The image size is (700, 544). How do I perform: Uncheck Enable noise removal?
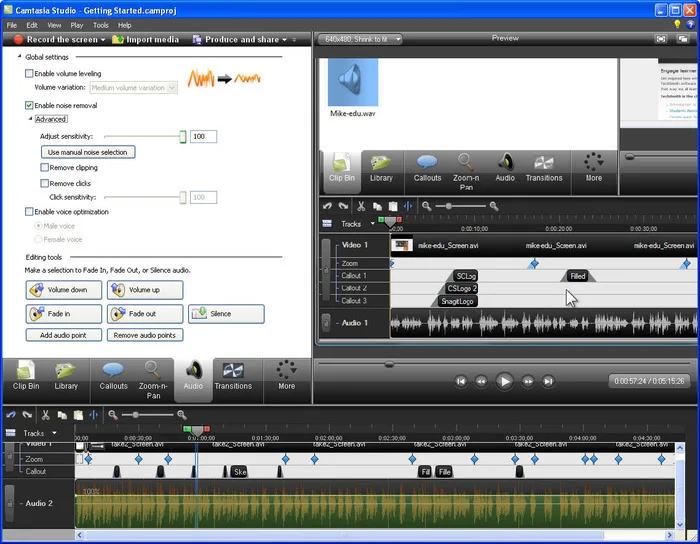(29, 105)
